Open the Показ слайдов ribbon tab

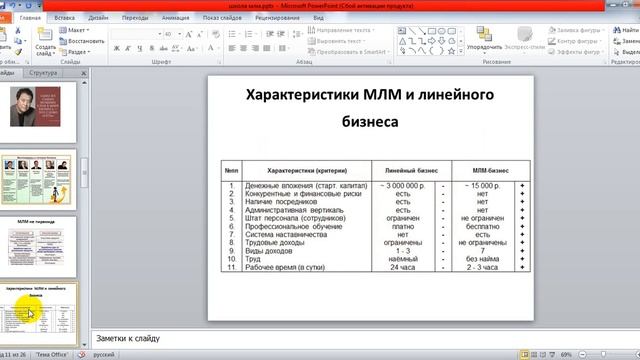coord(222,18)
